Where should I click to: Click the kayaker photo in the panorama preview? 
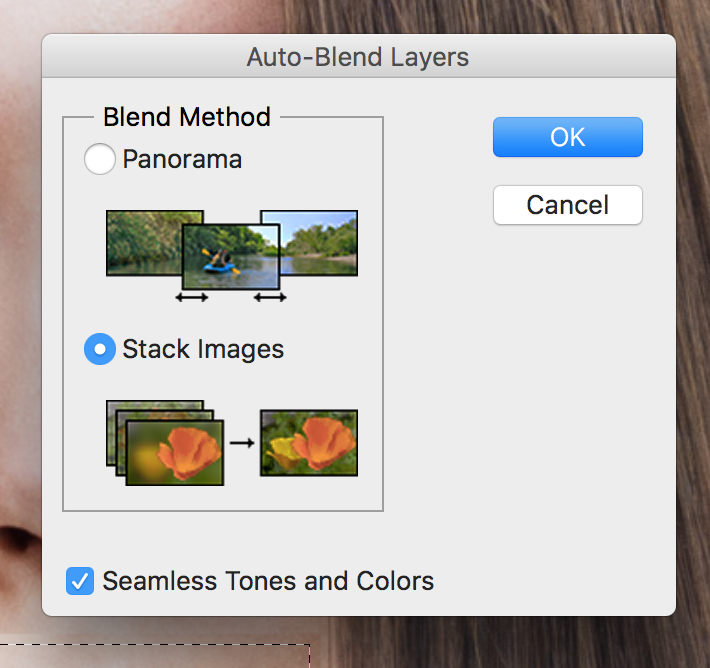click(231, 257)
